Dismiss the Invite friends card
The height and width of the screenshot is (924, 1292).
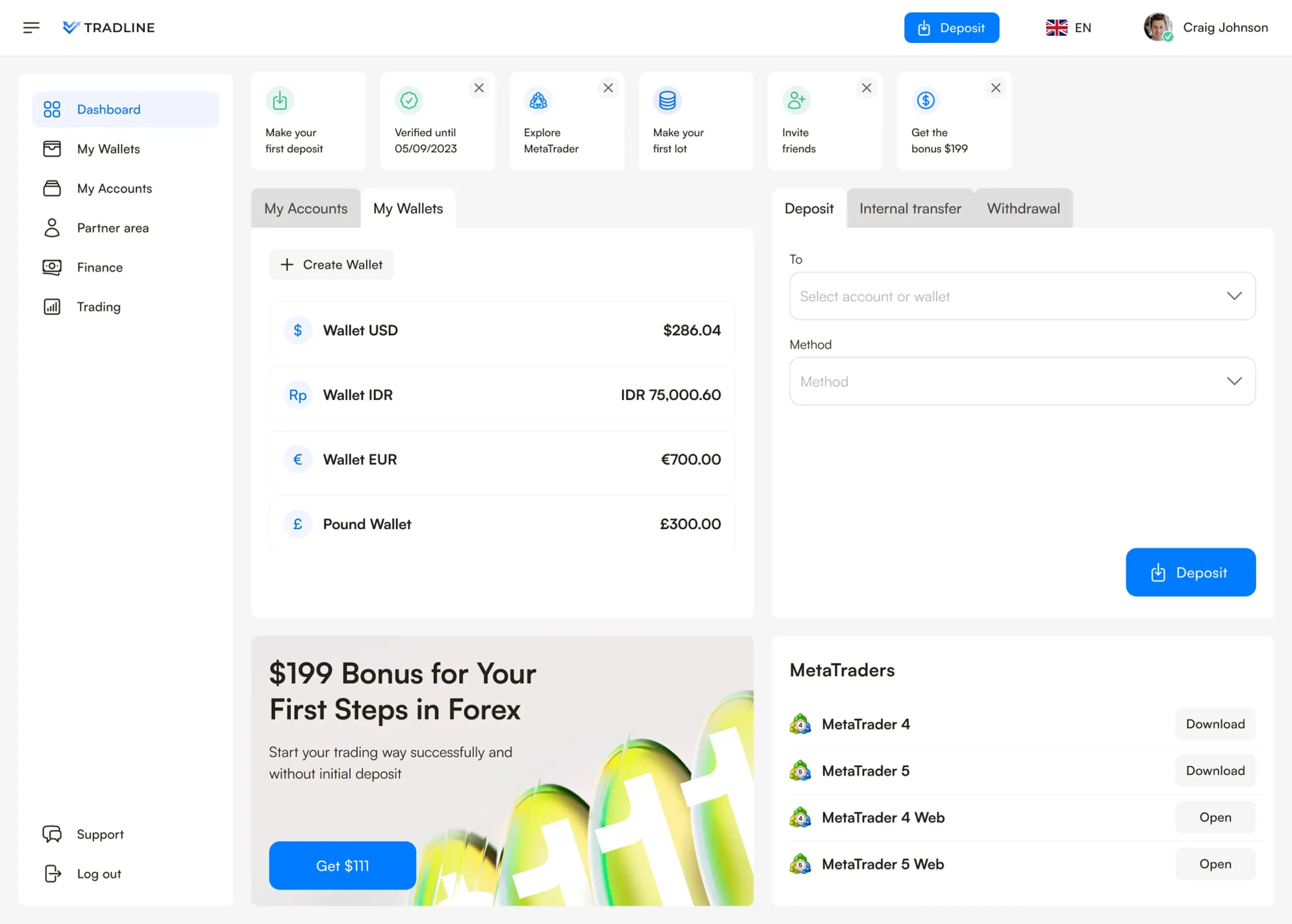pyautogui.click(x=866, y=88)
